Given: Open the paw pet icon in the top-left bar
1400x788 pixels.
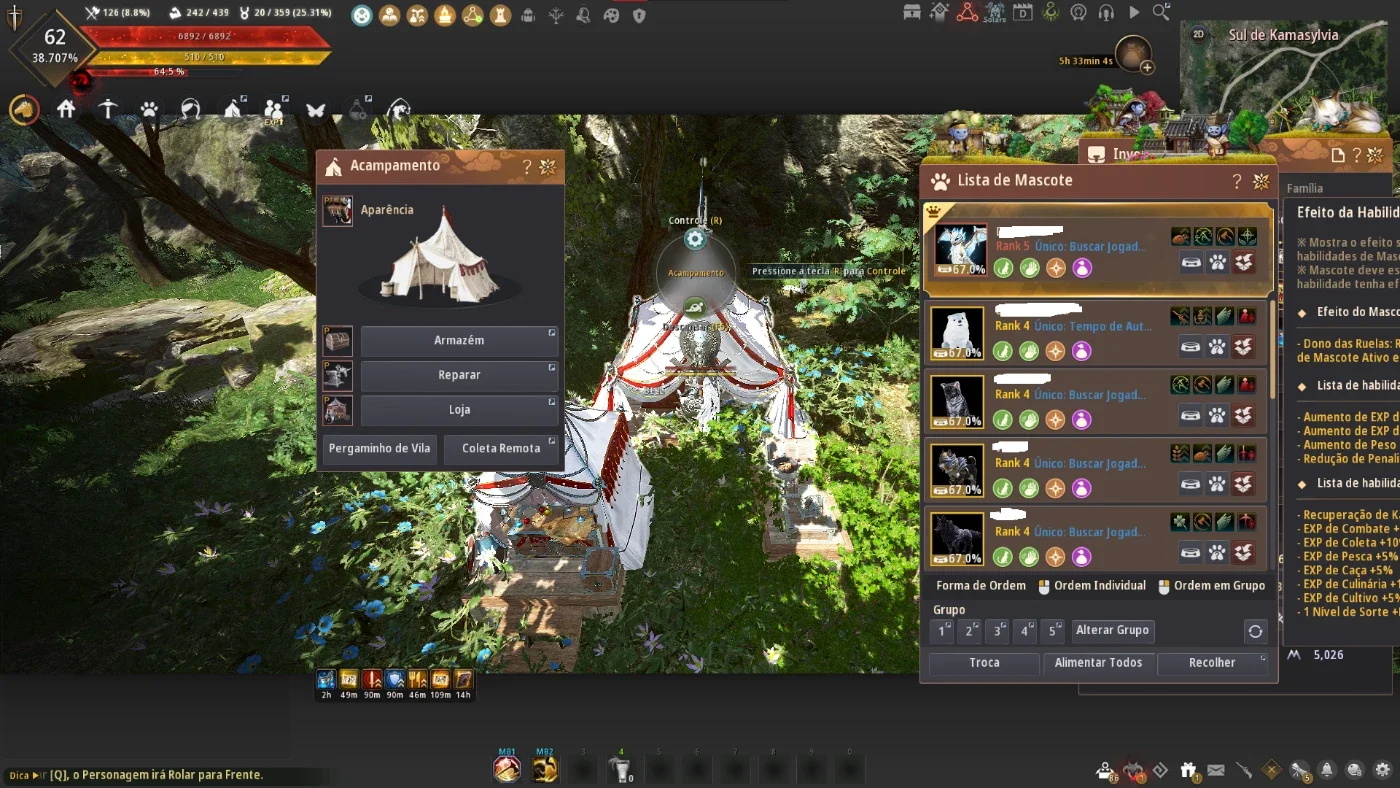Looking at the screenshot, I should pos(149,109).
